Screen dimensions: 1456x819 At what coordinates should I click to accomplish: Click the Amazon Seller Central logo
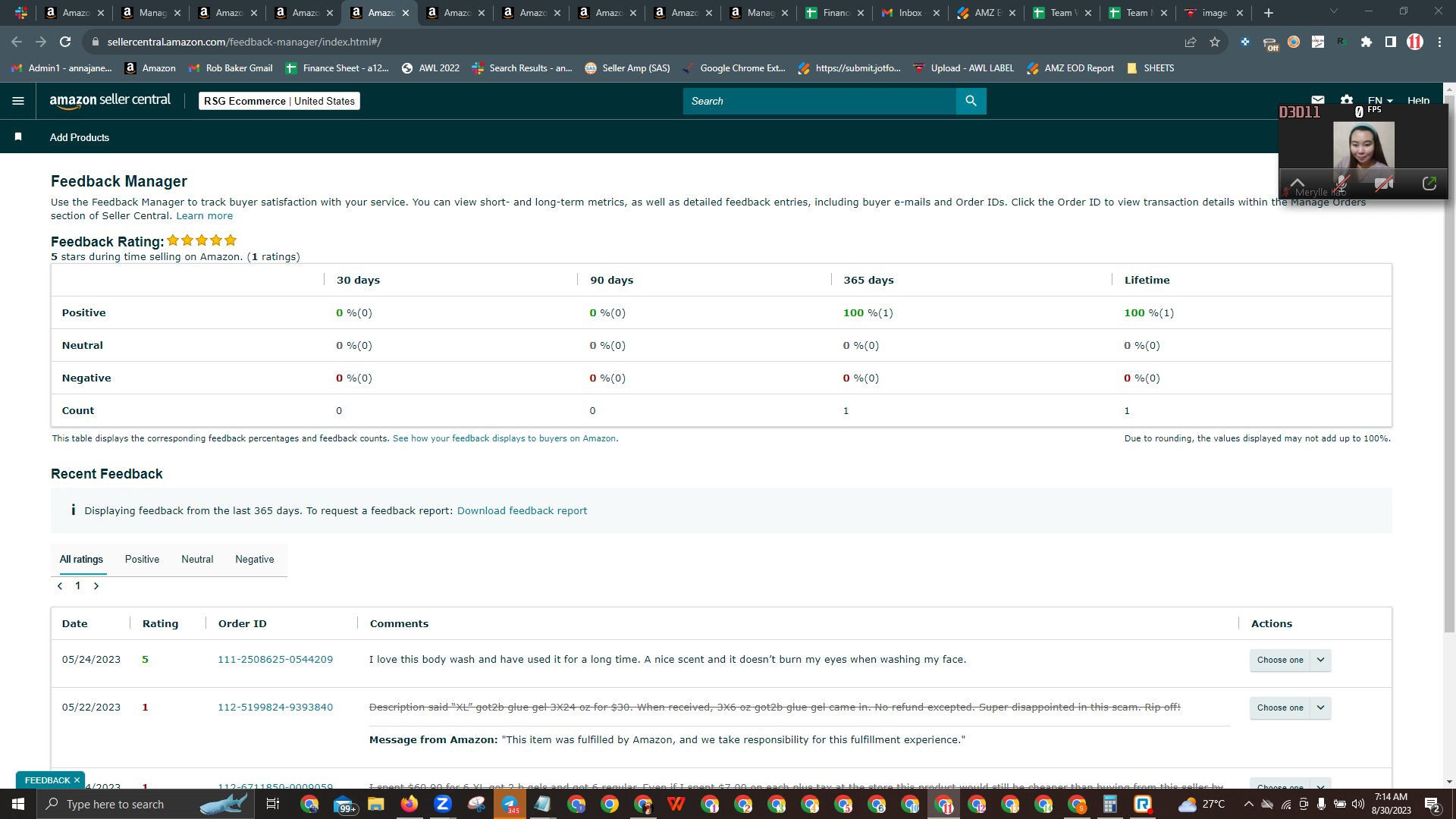tap(110, 100)
